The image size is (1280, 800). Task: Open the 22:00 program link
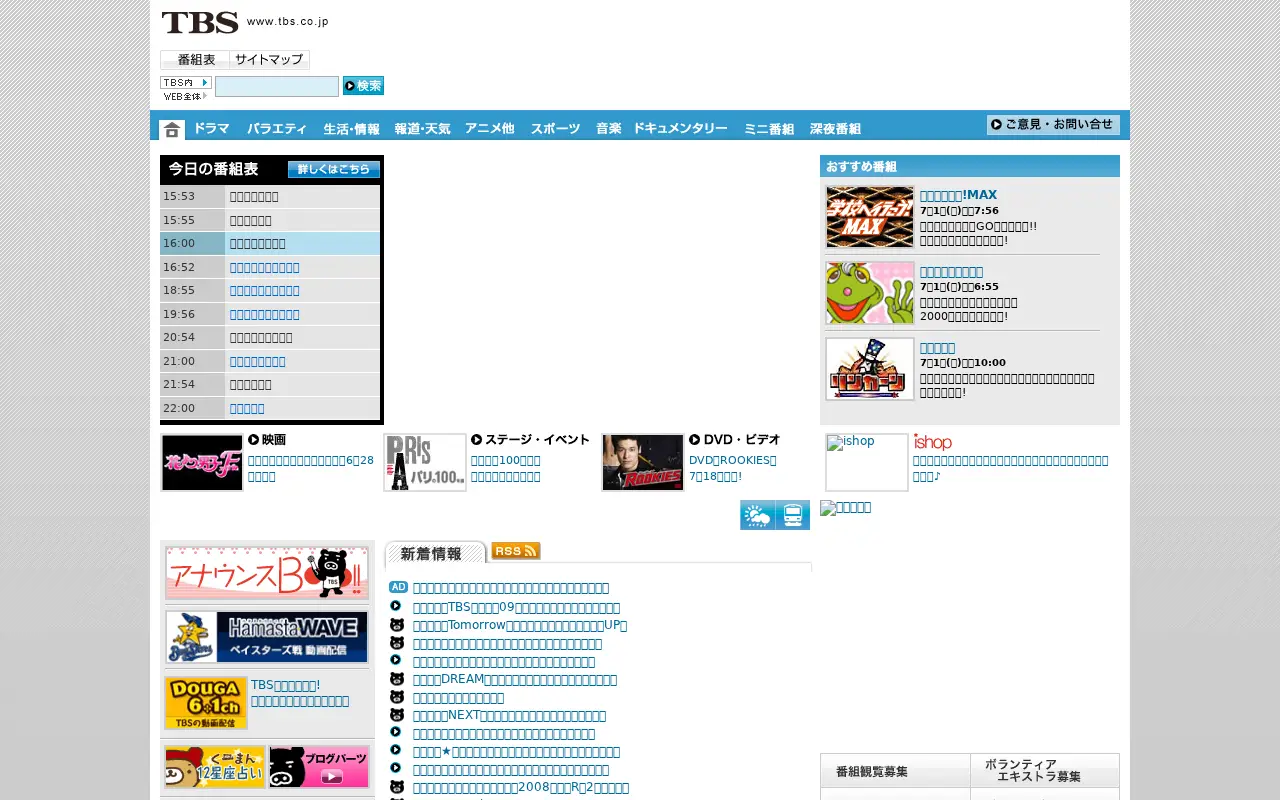(x=247, y=408)
